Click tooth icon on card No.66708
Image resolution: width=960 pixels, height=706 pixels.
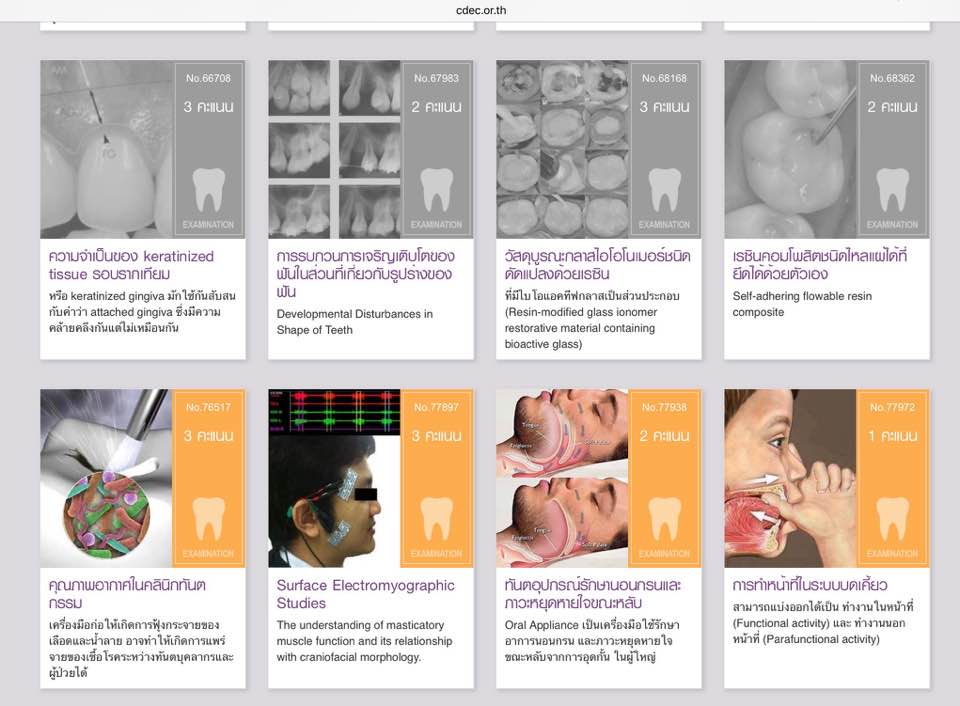209,189
